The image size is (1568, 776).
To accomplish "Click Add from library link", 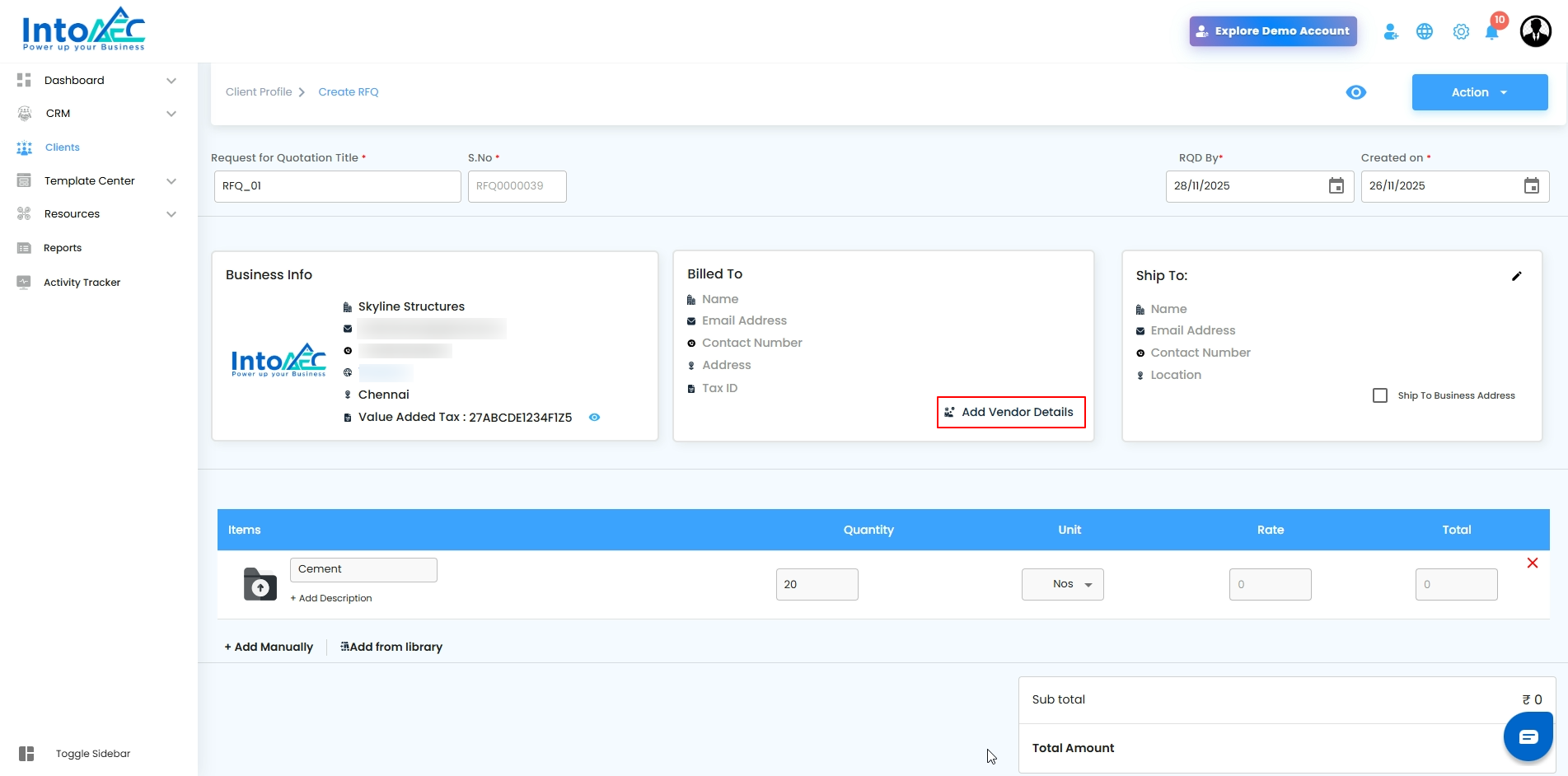I will (x=391, y=647).
